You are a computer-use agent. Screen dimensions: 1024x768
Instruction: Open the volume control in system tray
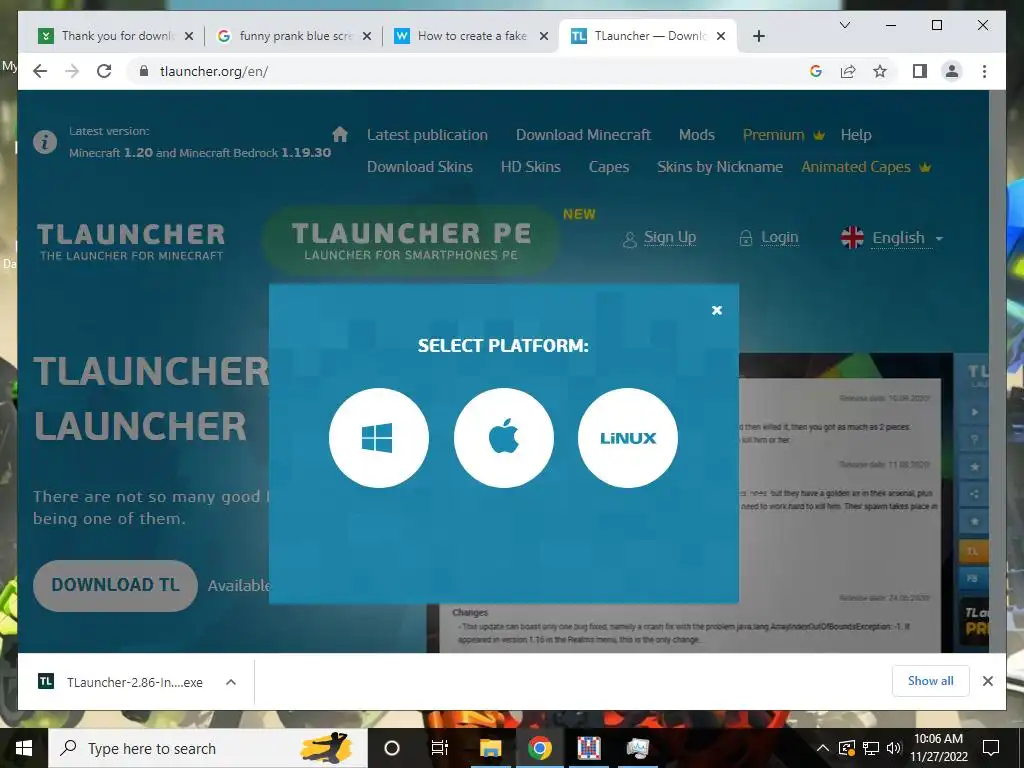click(893, 748)
